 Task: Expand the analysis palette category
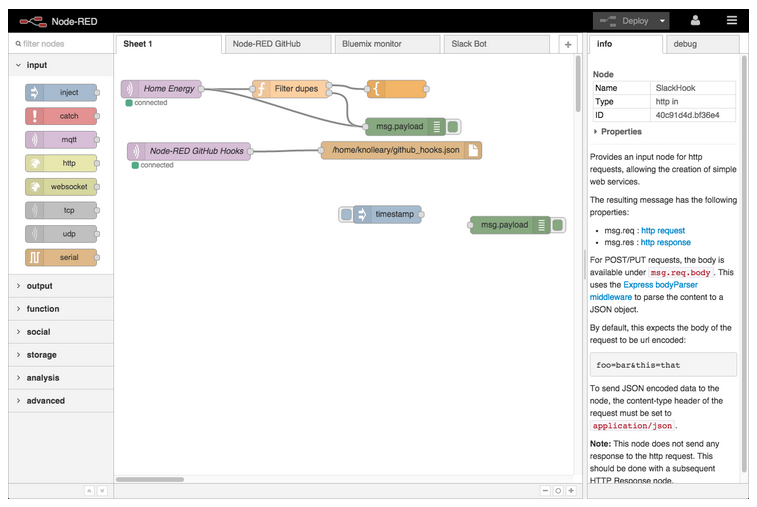pos(61,378)
